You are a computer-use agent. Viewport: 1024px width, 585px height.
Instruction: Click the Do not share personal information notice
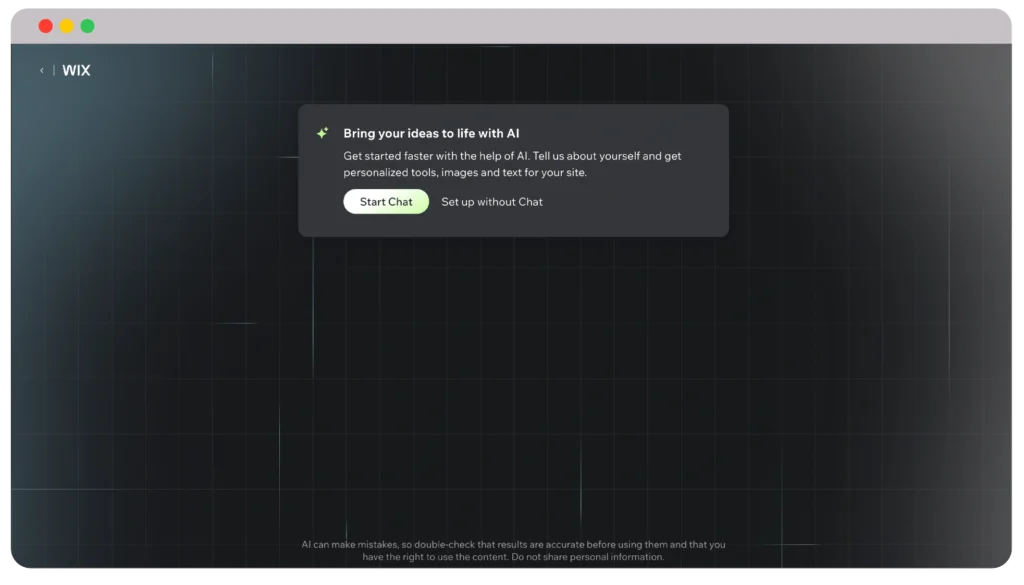tap(587, 557)
